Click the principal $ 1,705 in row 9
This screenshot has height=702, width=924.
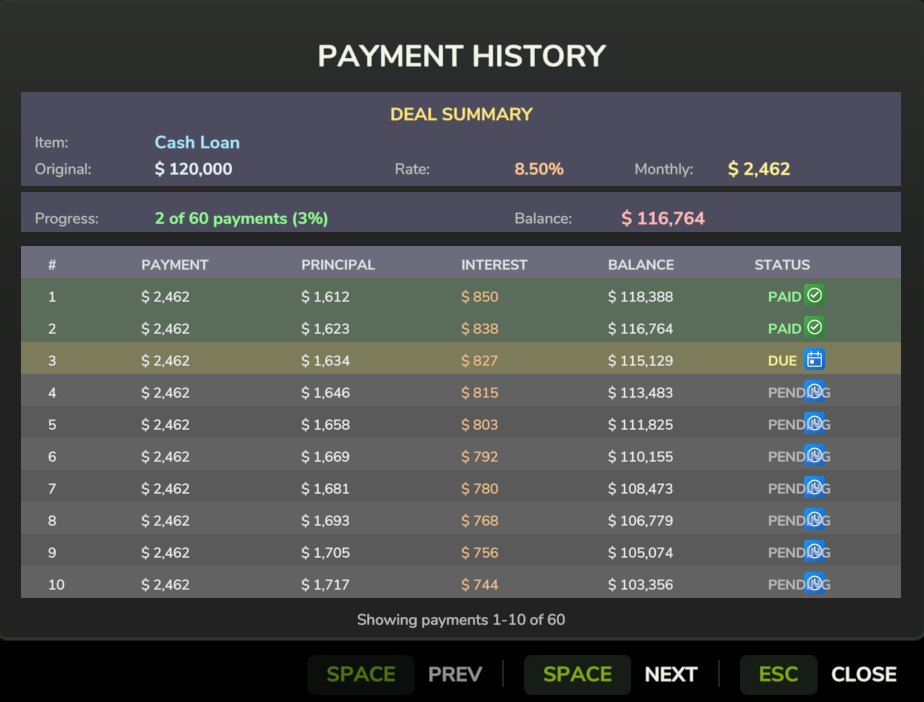pos(325,553)
